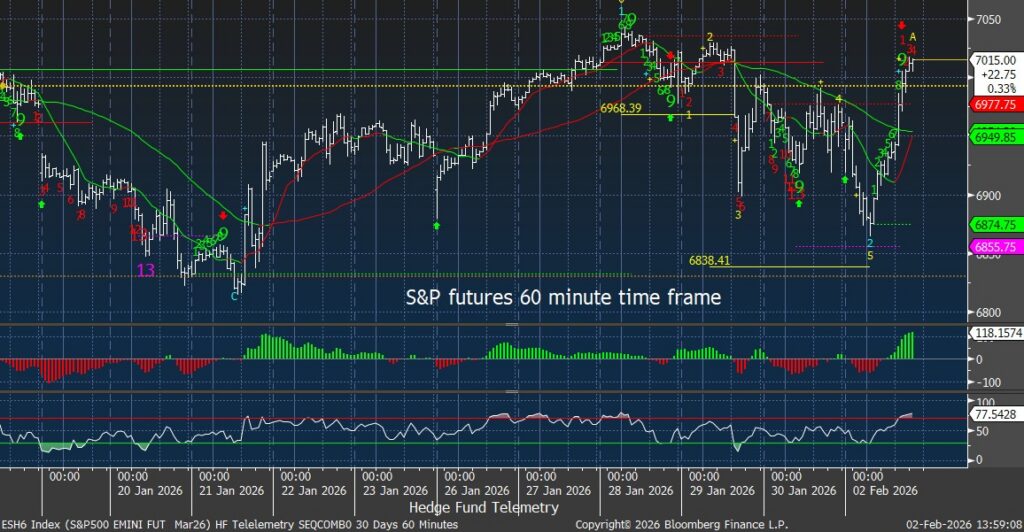Click the cyan 2 label at February low
Screen dimensions: 1024x532
click(869, 243)
